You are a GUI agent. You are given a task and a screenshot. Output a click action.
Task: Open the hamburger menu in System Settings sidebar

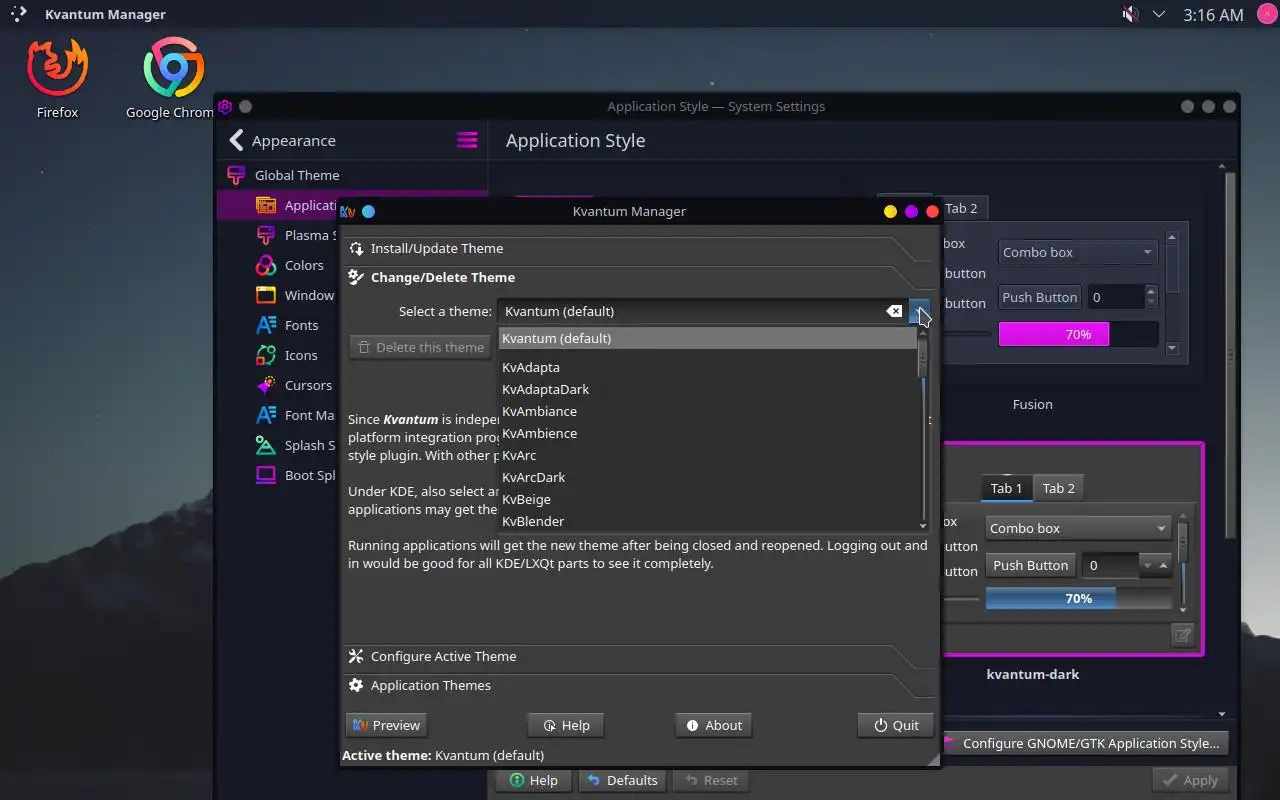tap(467, 140)
